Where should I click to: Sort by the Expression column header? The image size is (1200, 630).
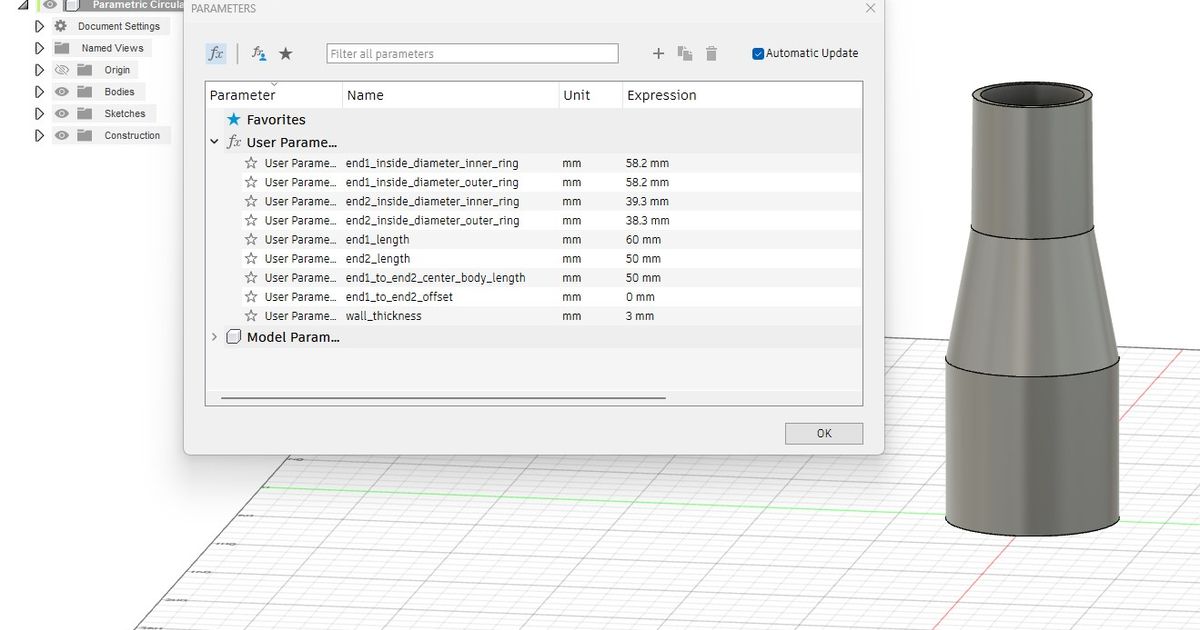(x=661, y=96)
